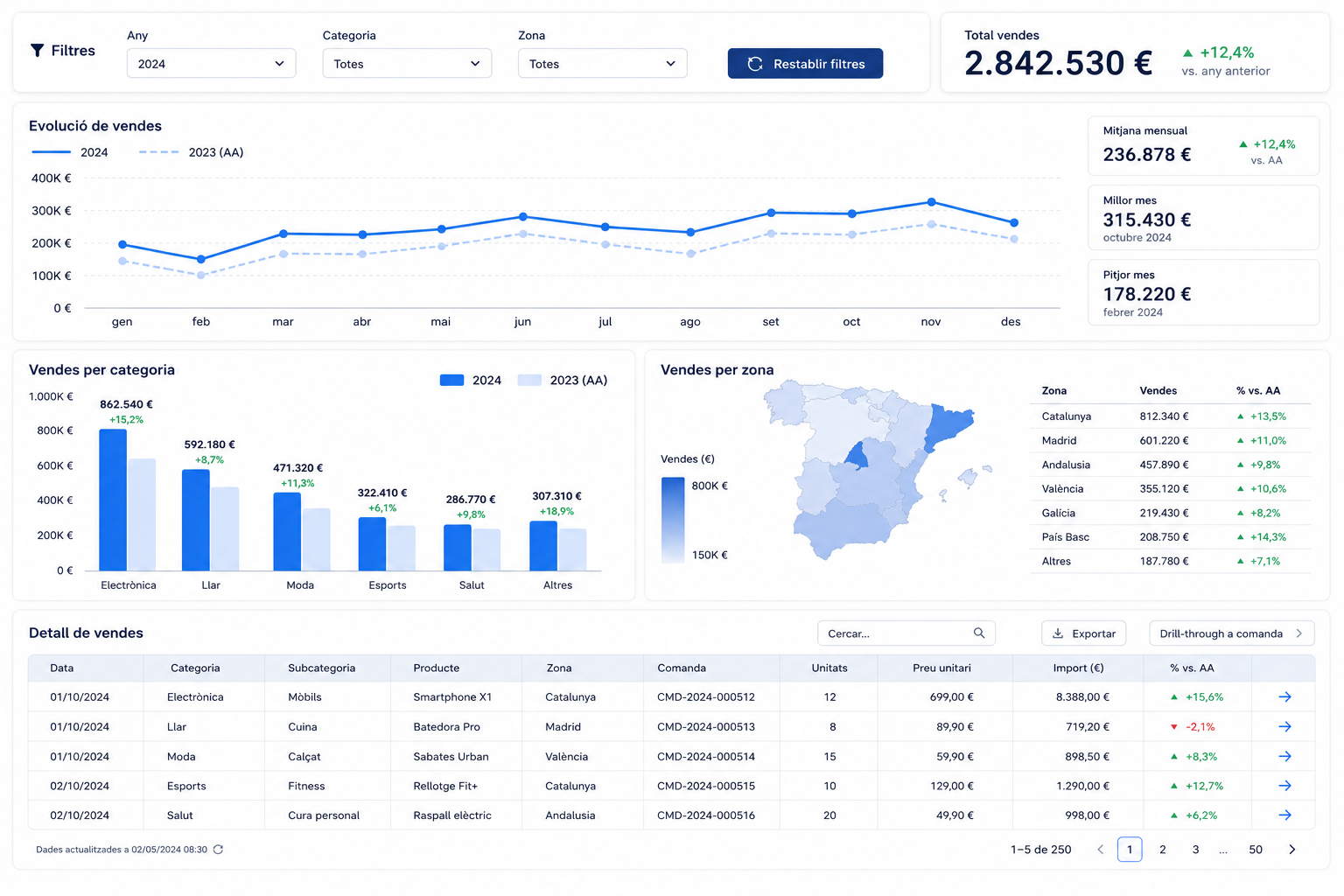
Task: Select Altres row in zone table
Action: [1171, 561]
